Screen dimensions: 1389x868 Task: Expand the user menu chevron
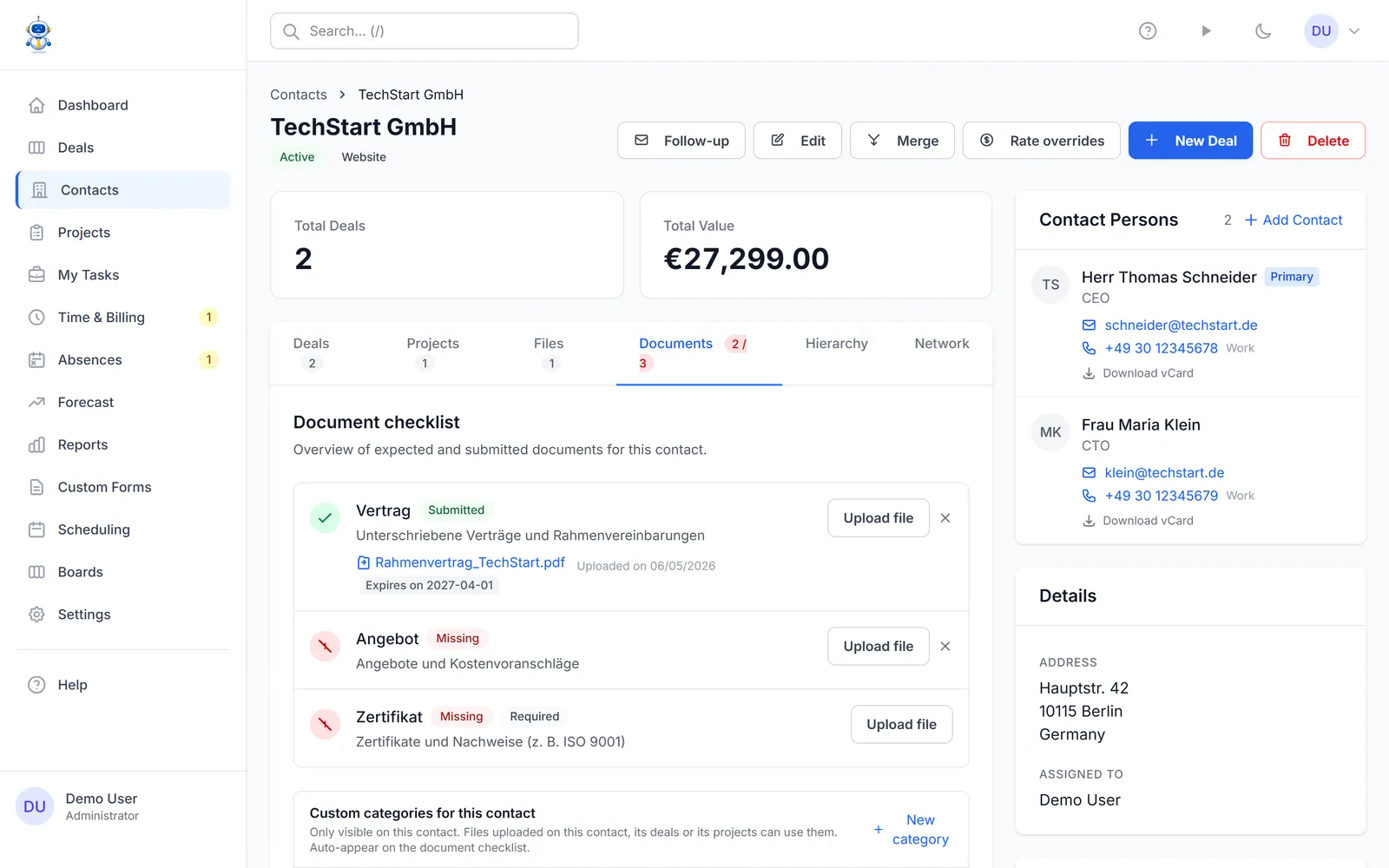[1354, 31]
